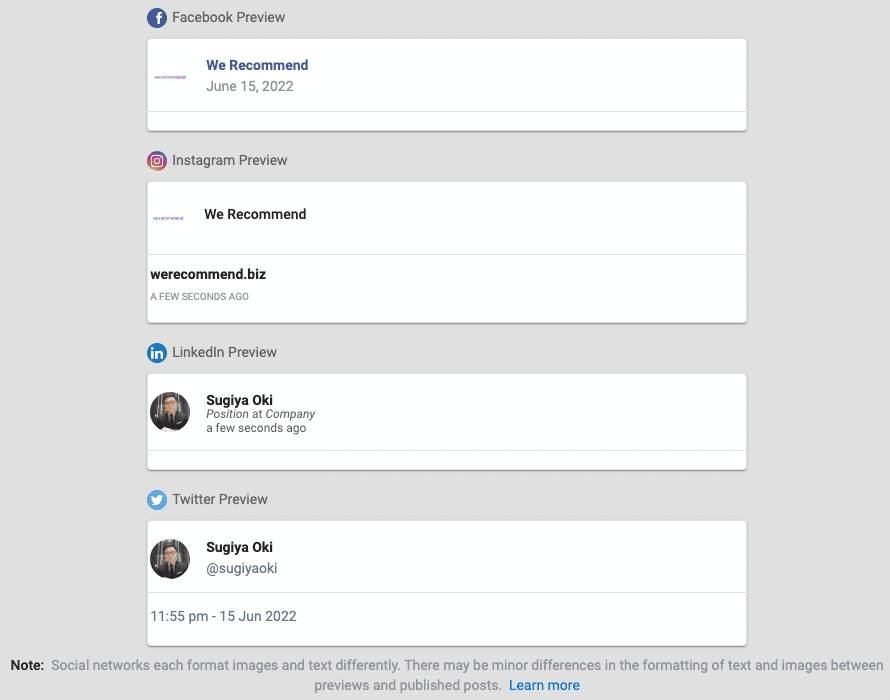Click Sugiya Oki avatar in LinkedIn preview
This screenshot has height=700, width=890.
click(x=170, y=412)
